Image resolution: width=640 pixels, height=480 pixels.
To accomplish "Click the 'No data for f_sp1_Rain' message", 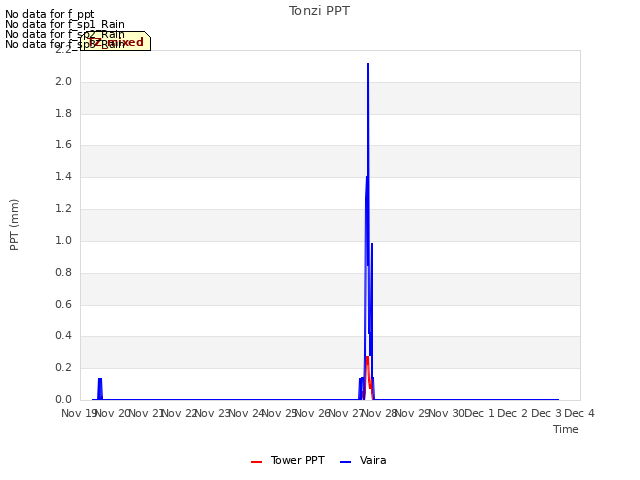I will point(64,24).
